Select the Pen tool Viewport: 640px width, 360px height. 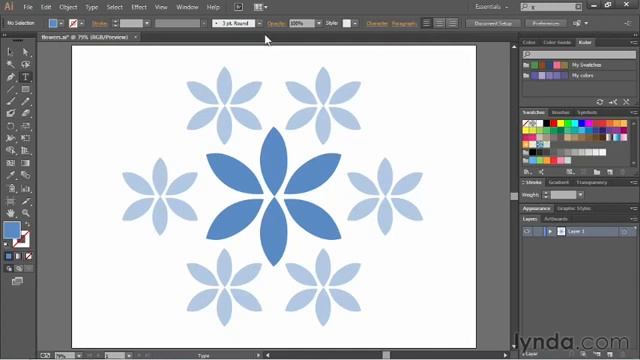(10, 77)
